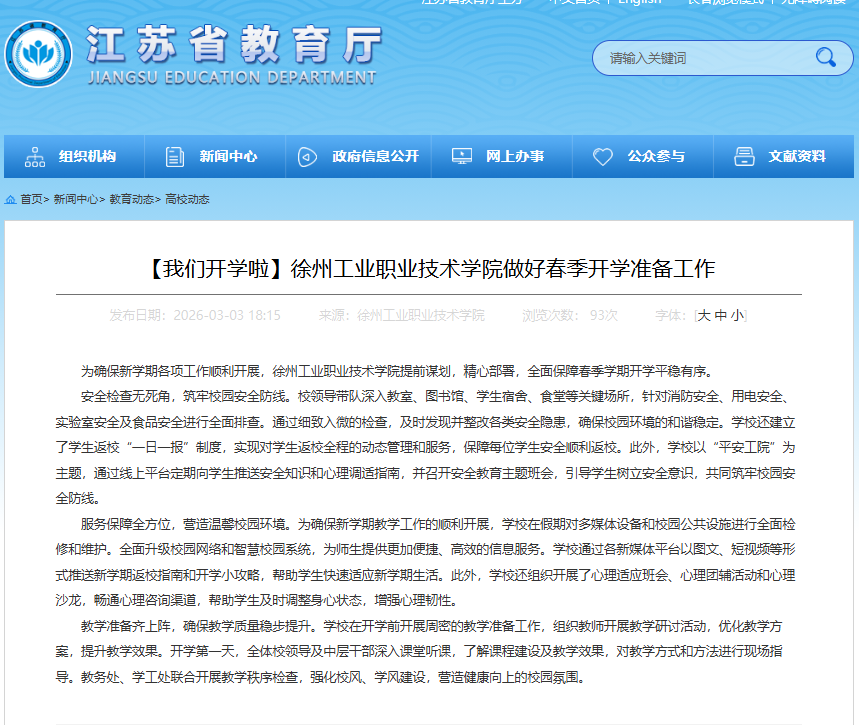859x725 pixels.
Task: Click the 政府信息公开 icon
Action: 306,157
